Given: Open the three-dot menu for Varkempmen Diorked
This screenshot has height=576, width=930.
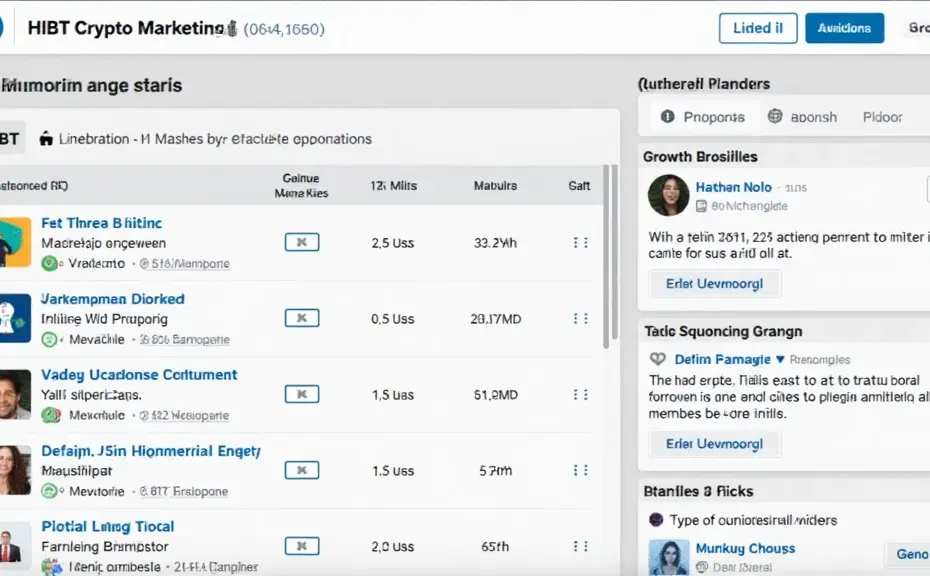Looking at the screenshot, I should pos(580,318).
